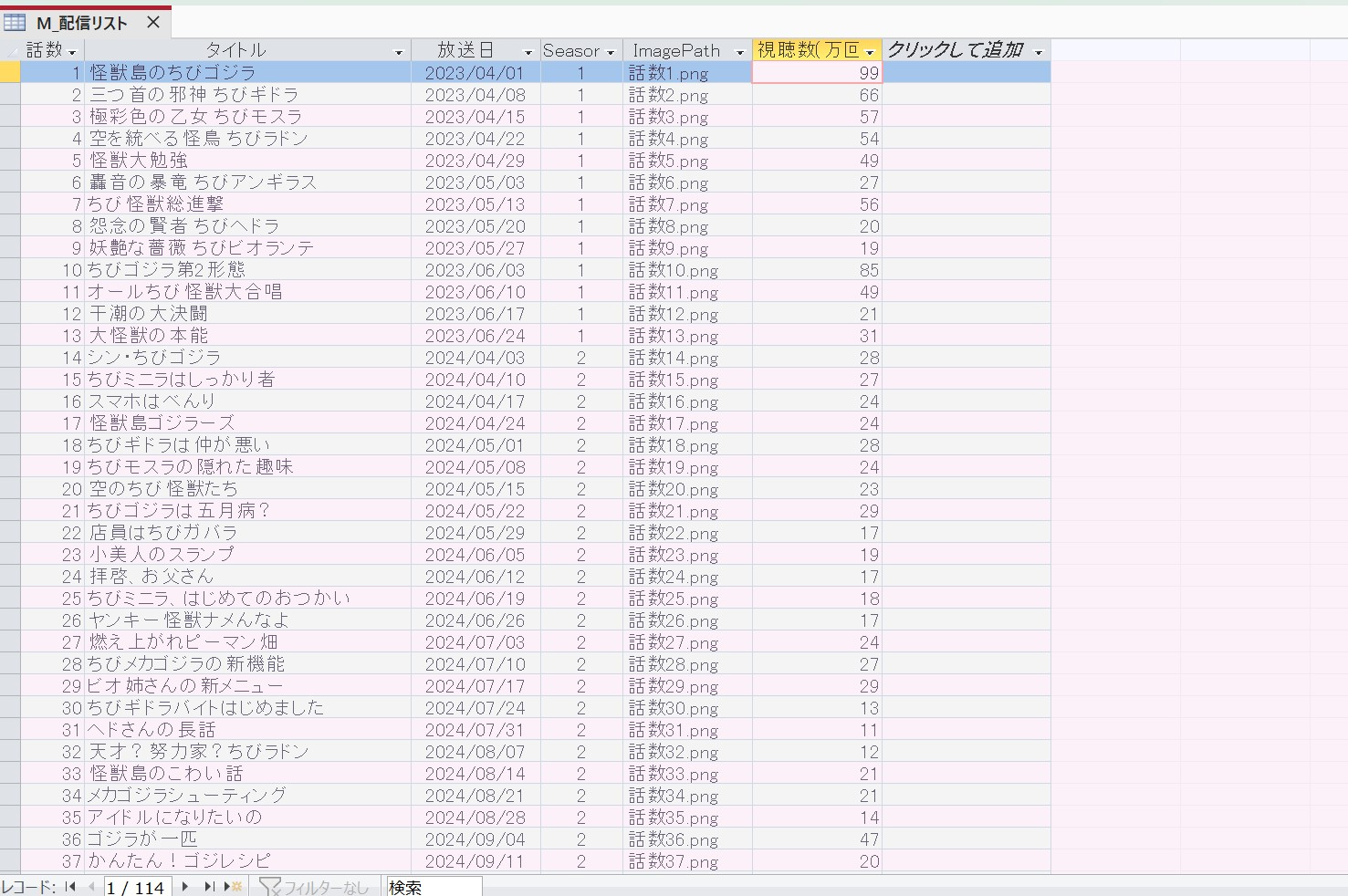Select all records via top-left corner selector
The width and height of the screenshot is (1348, 896).
[x=10, y=50]
